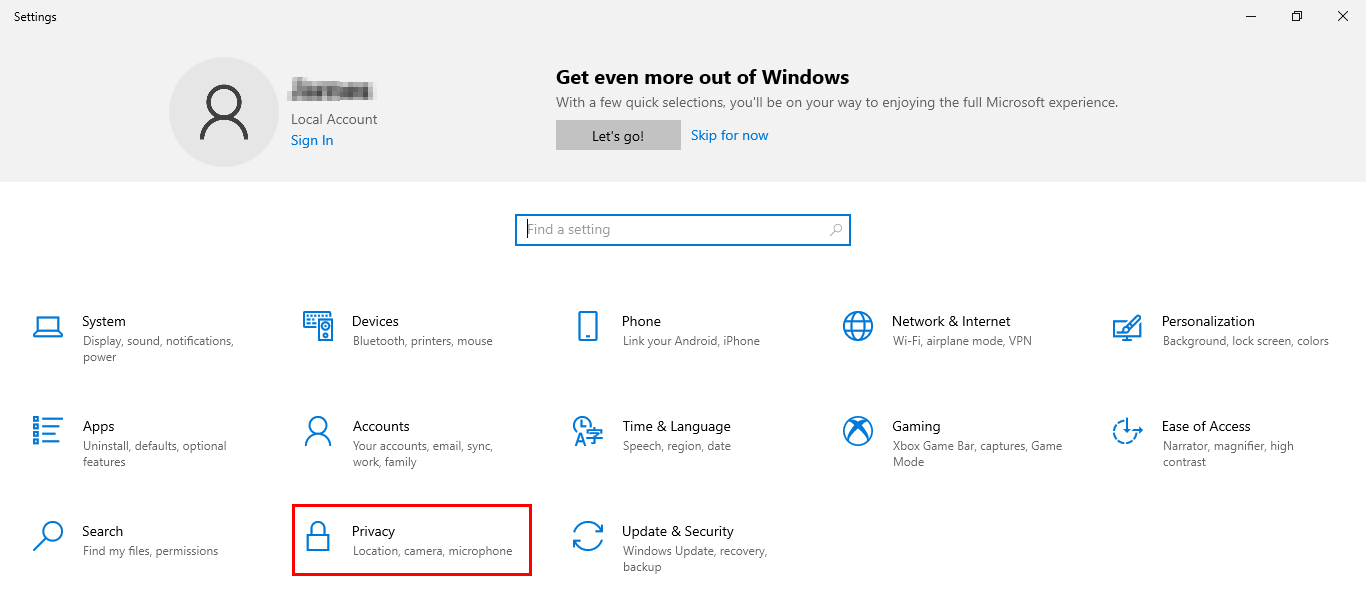
Task: Select the Phone category title
Action: (x=641, y=321)
